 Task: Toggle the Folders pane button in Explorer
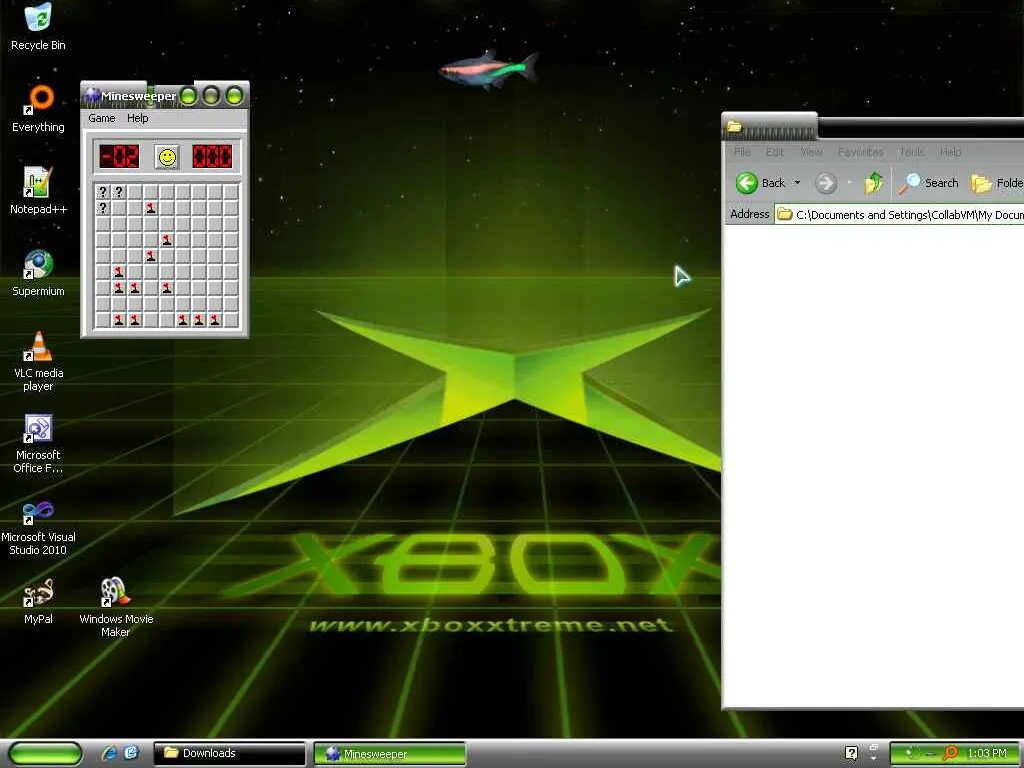tap(997, 183)
